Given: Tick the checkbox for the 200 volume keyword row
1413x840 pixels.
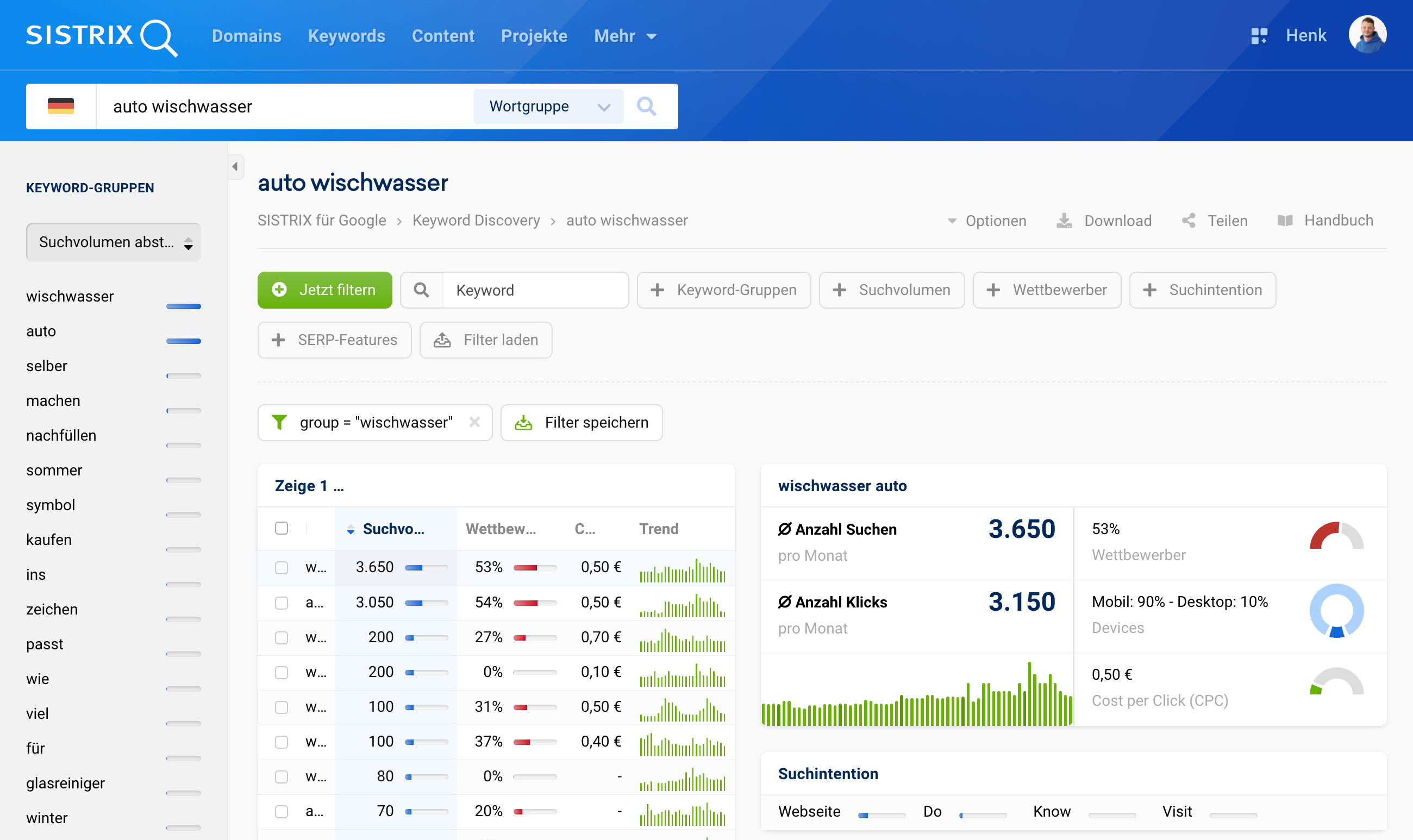Looking at the screenshot, I should click(x=282, y=637).
